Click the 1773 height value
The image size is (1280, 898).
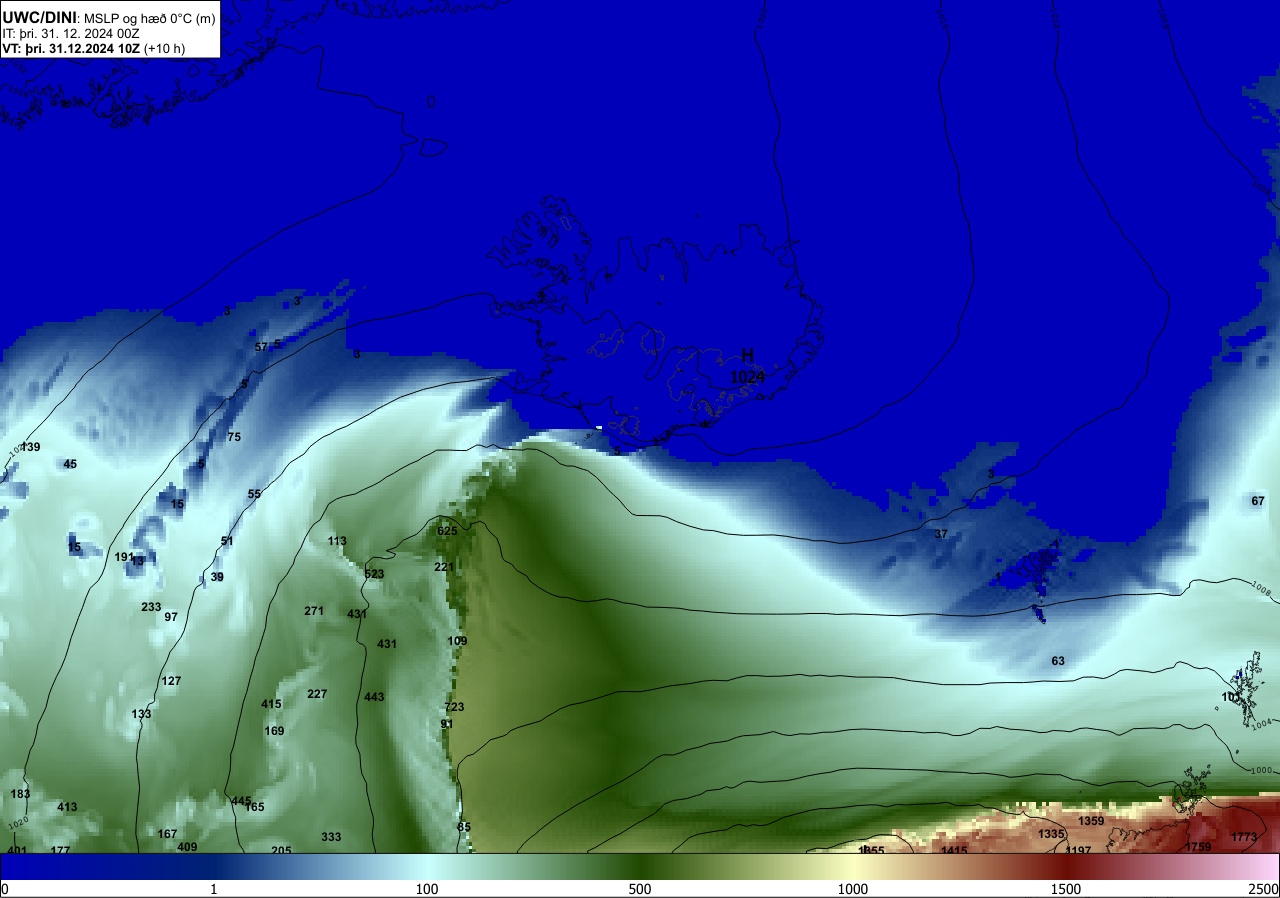click(1244, 837)
